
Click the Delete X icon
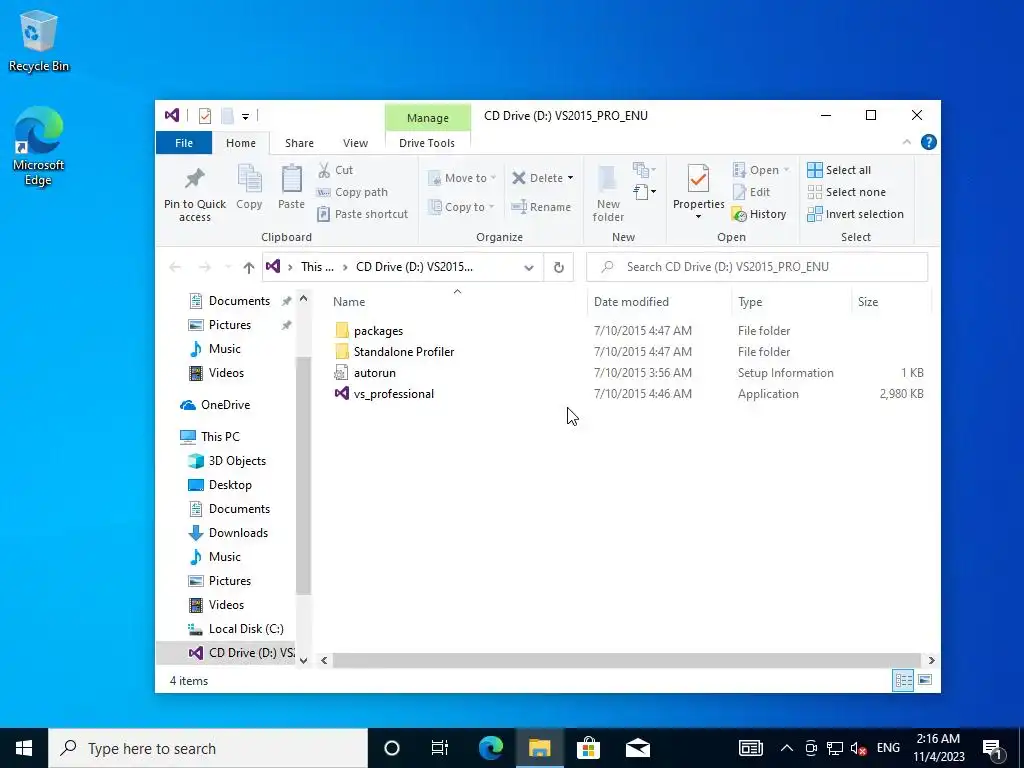point(519,178)
